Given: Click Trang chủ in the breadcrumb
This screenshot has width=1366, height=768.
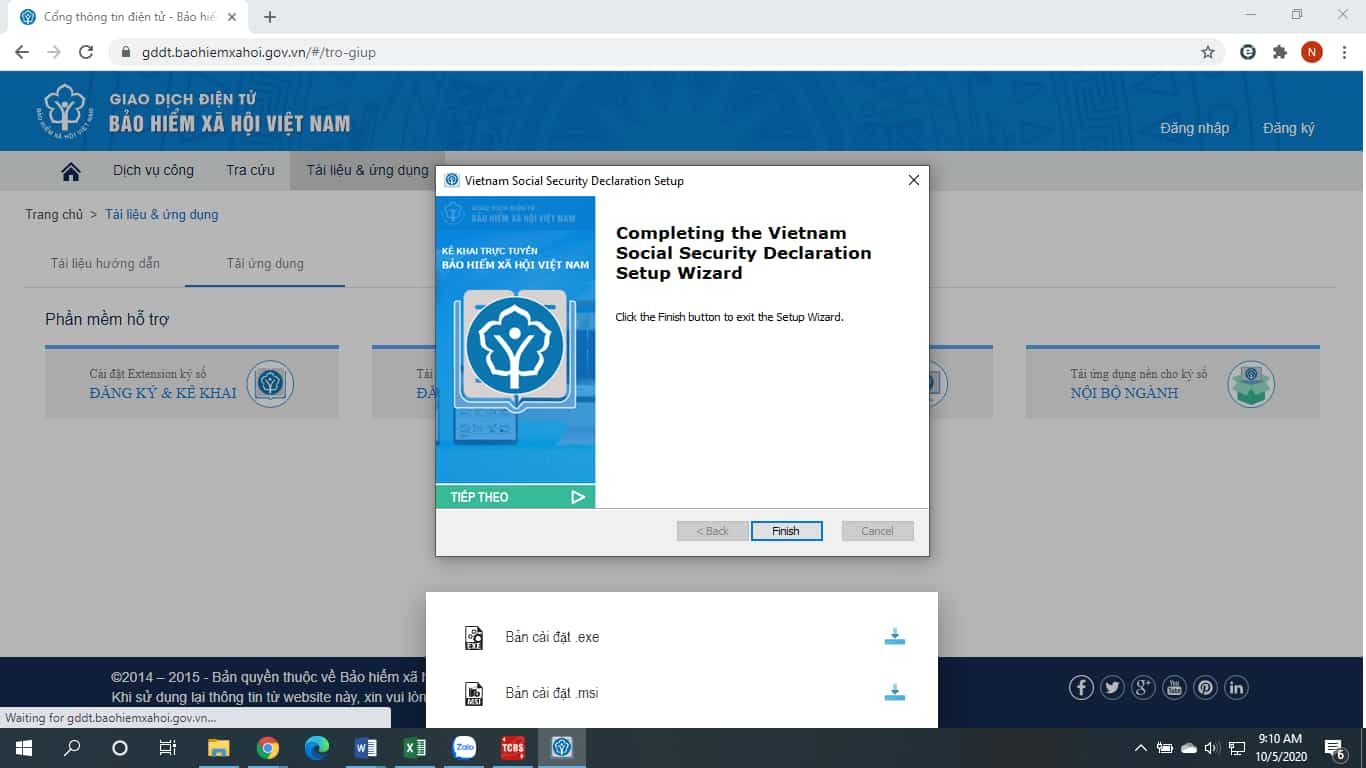Looking at the screenshot, I should coord(54,215).
